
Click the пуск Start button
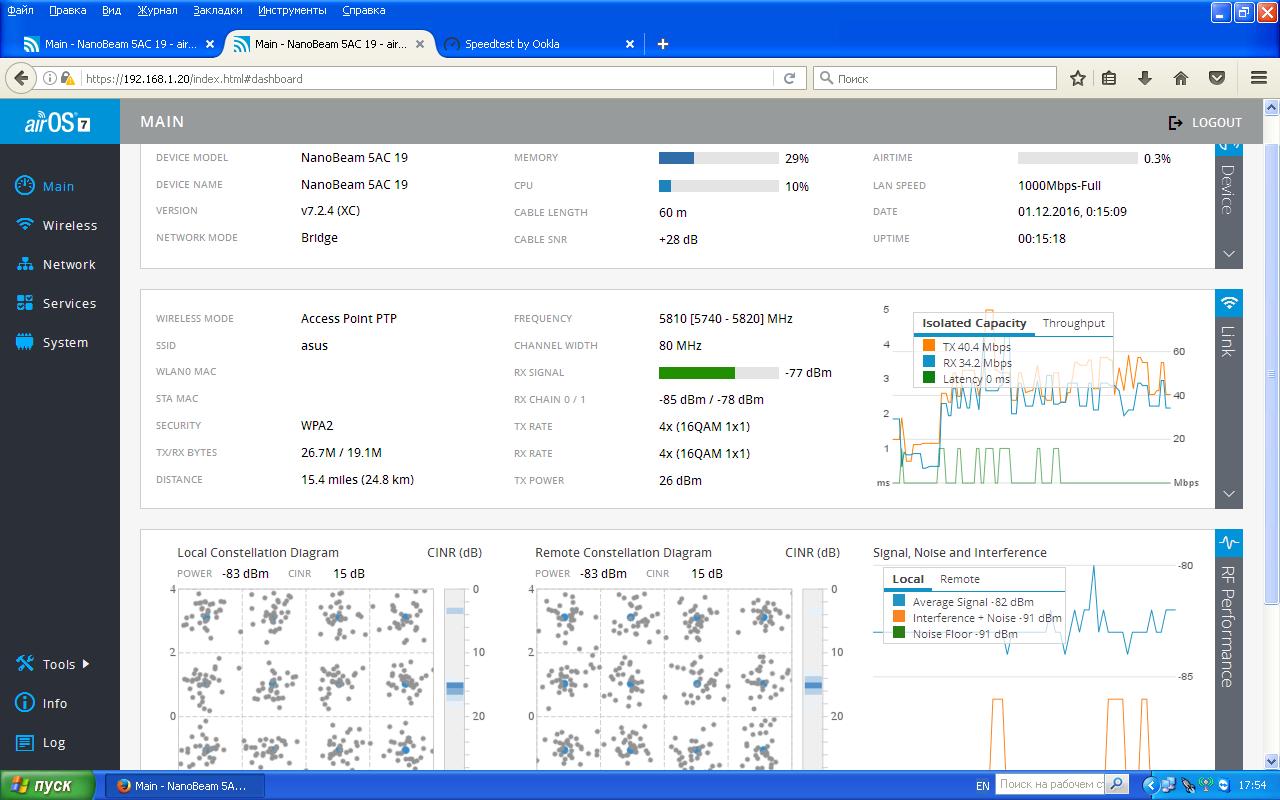tap(47, 785)
